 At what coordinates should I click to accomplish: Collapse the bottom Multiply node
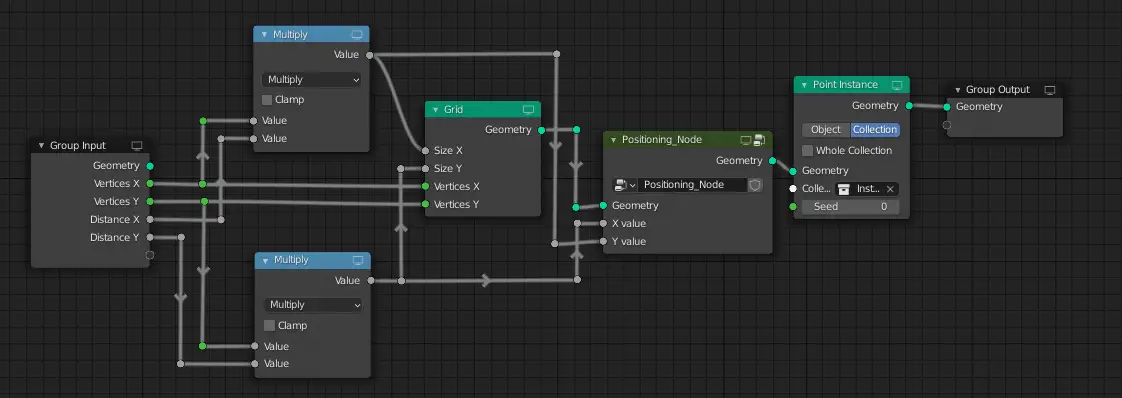click(265, 260)
